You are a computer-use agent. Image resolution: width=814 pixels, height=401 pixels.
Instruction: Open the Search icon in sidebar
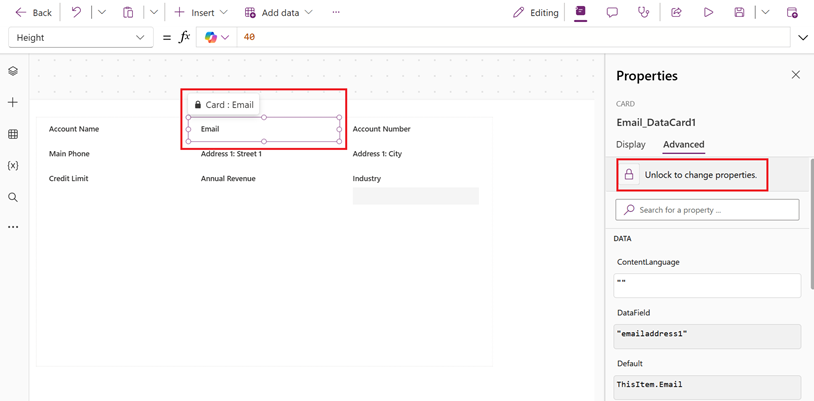pos(13,197)
